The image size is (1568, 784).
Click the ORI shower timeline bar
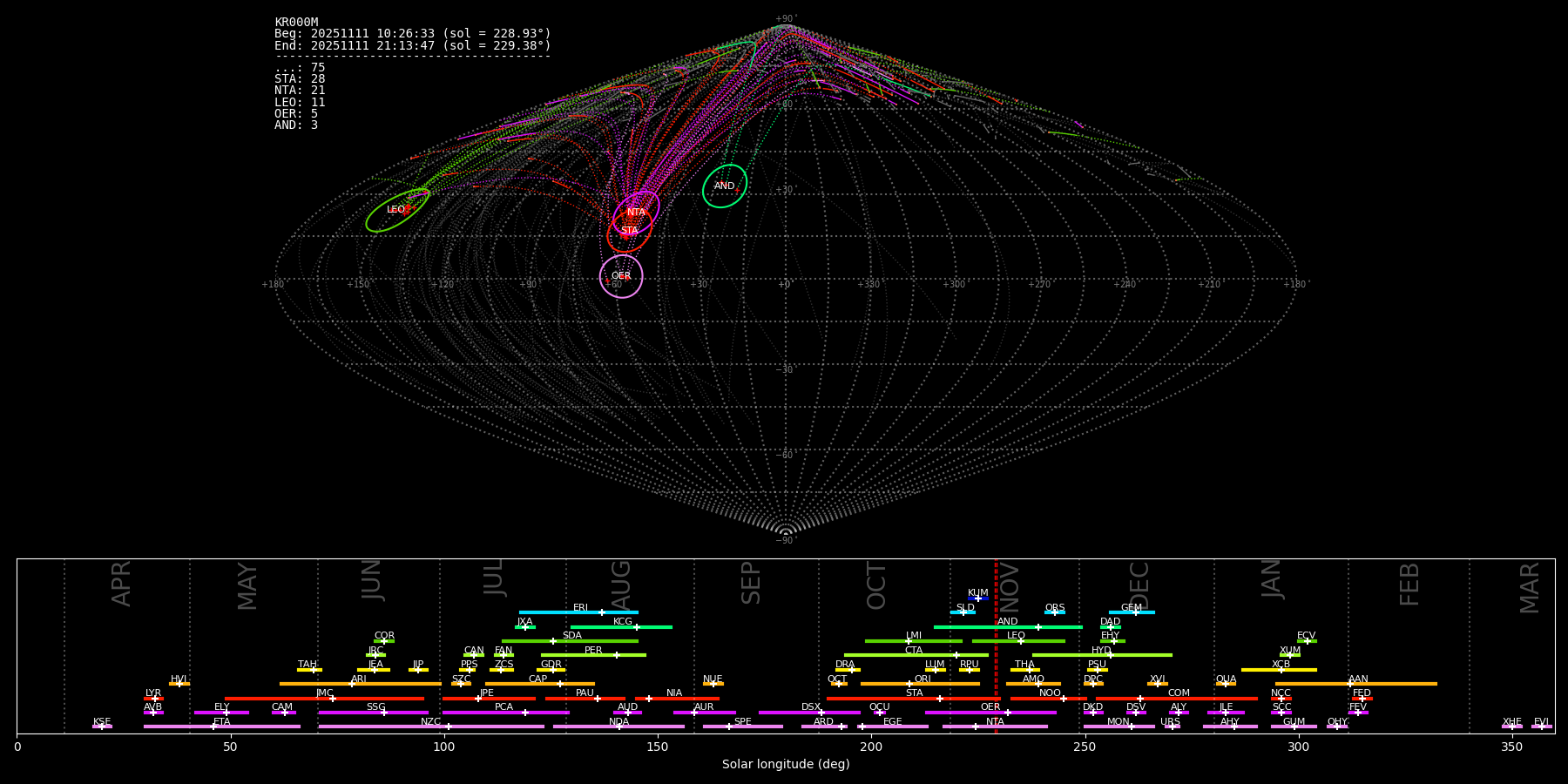pyautogui.click(x=920, y=684)
